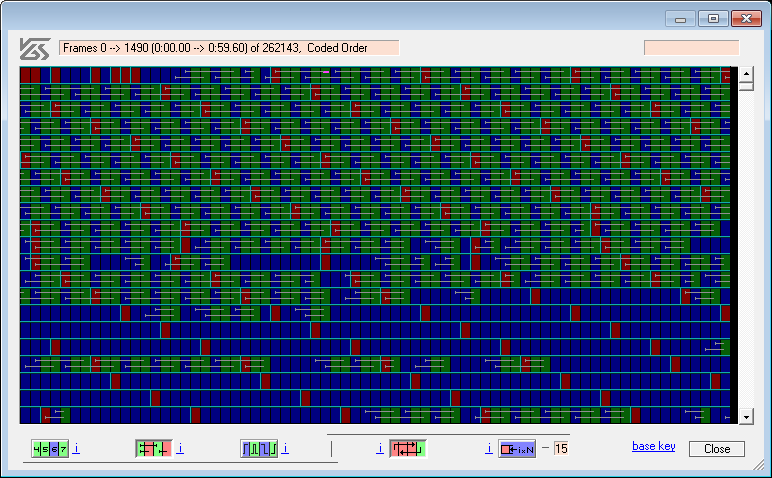
Task: Open info link beside green-red frame-arrows icon
Action: pyautogui.click(x=180, y=449)
